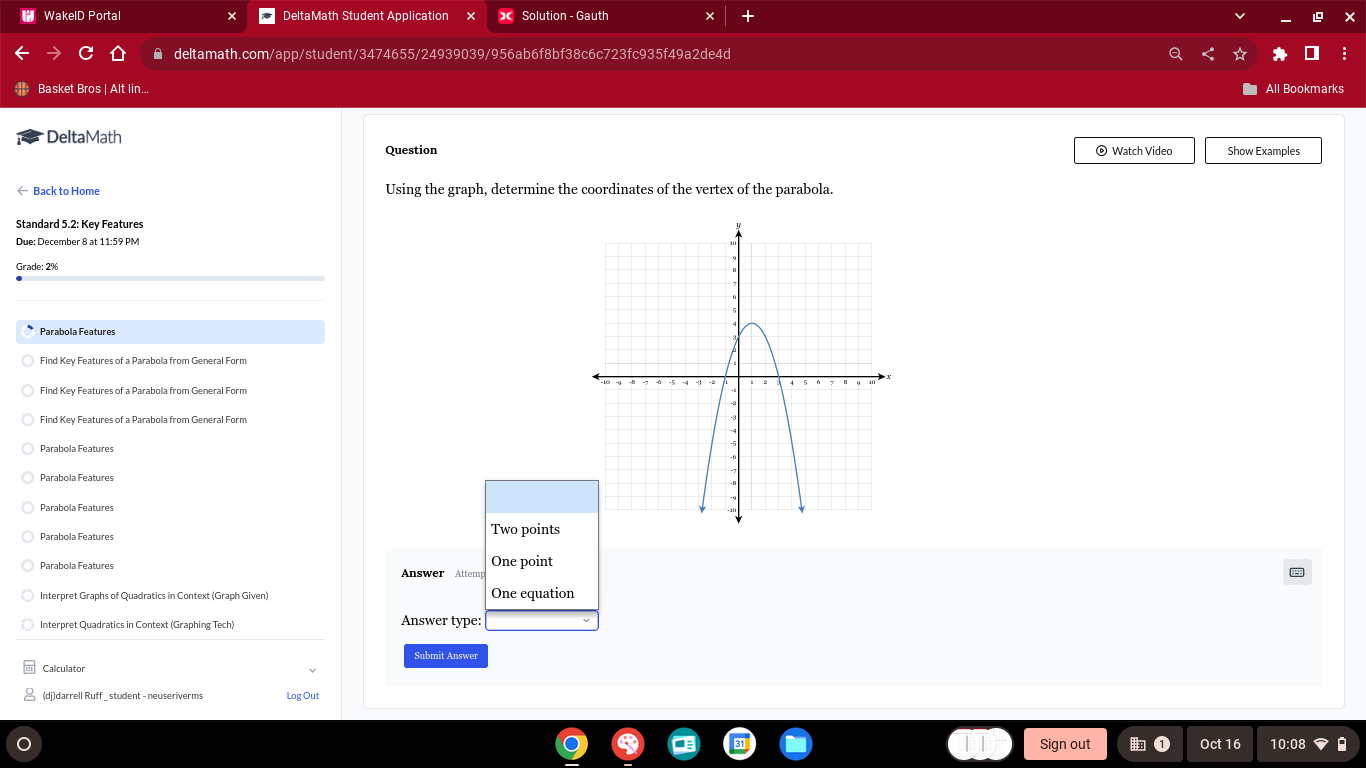Click the grade progress bar
The image size is (1366, 768).
(x=170, y=279)
